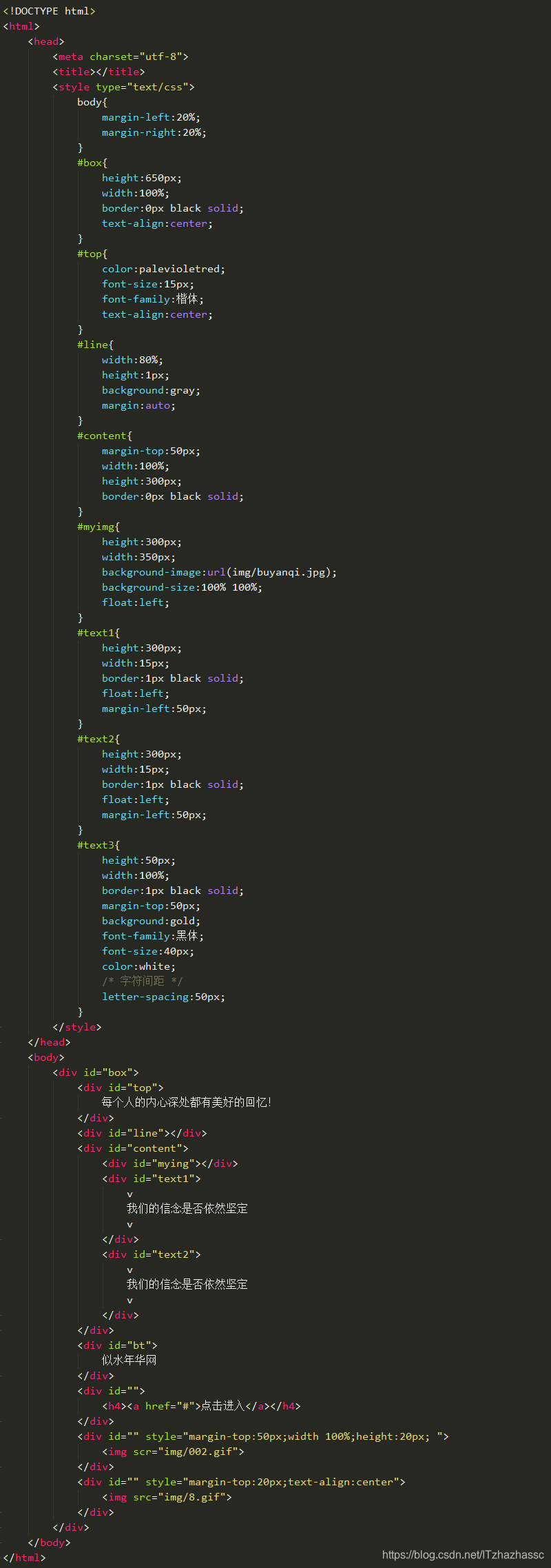This screenshot has width=551, height=1568.
Task: Click the div id="bt" opening tag
Action: tap(117, 1345)
